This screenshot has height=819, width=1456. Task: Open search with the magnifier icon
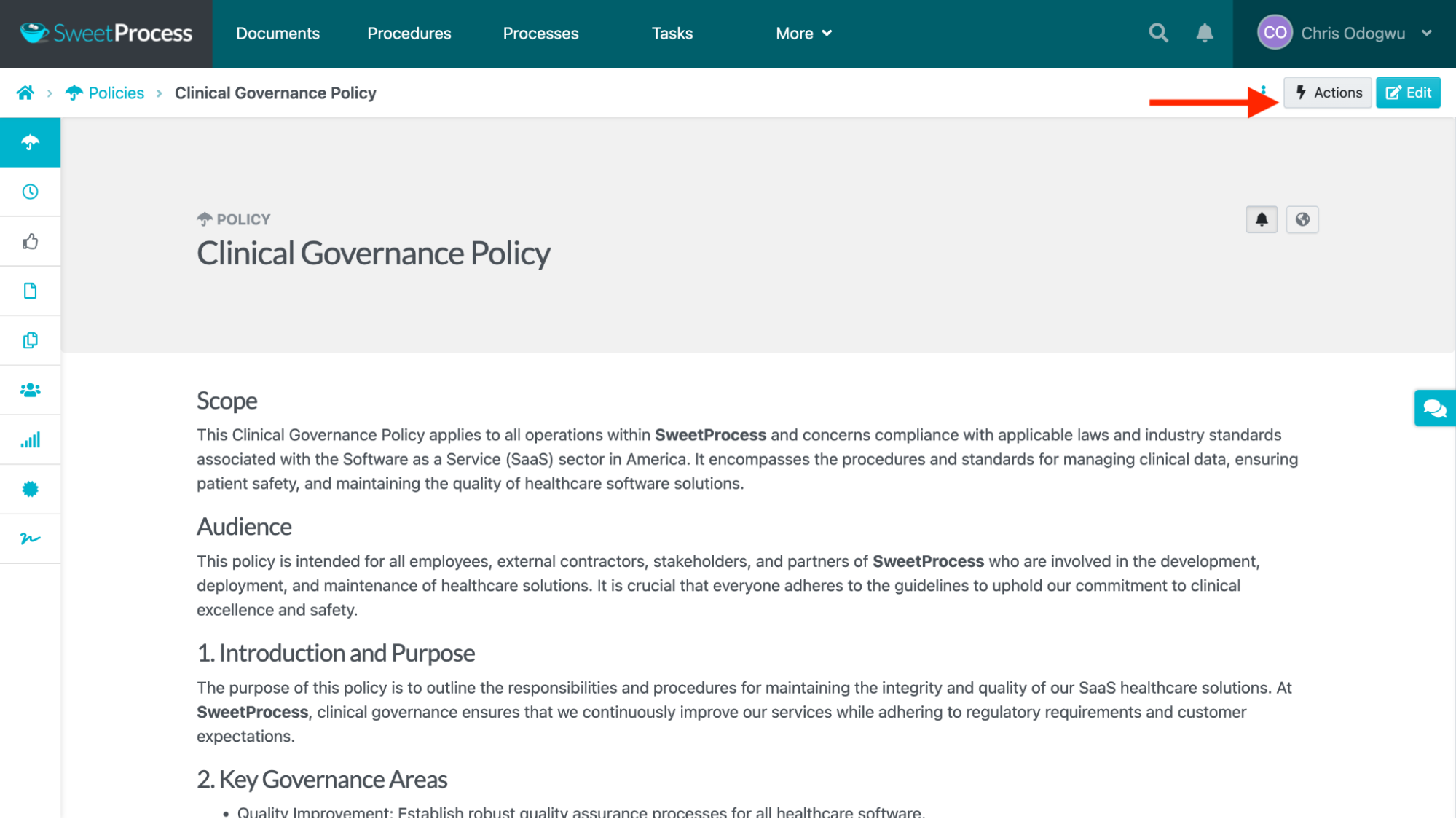[x=1157, y=33]
